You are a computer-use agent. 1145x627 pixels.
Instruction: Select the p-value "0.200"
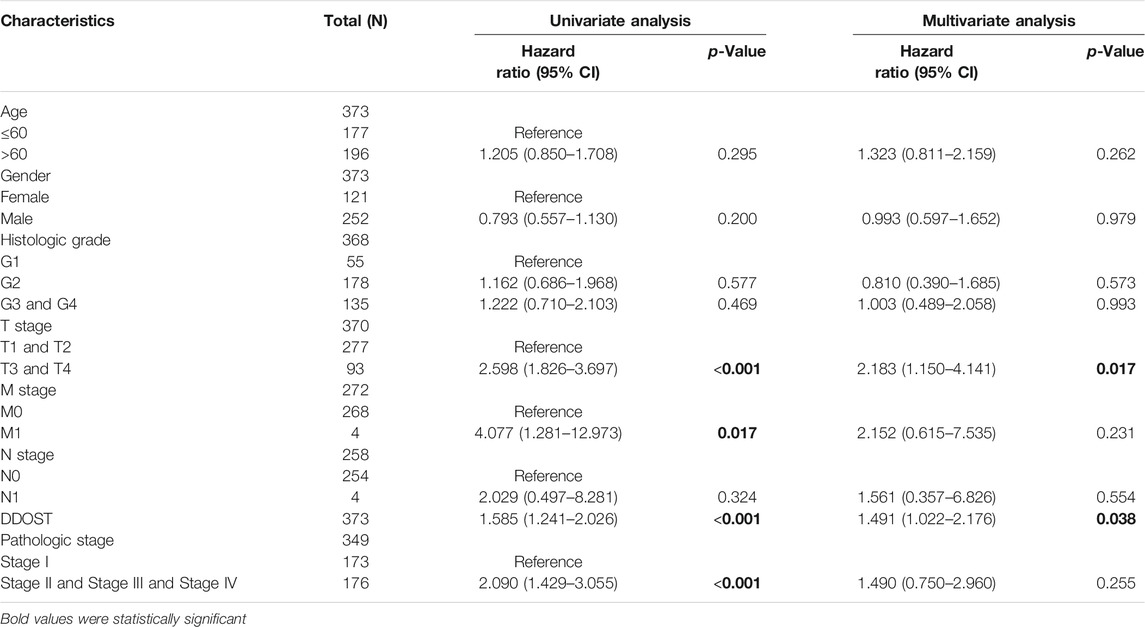tap(737, 219)
